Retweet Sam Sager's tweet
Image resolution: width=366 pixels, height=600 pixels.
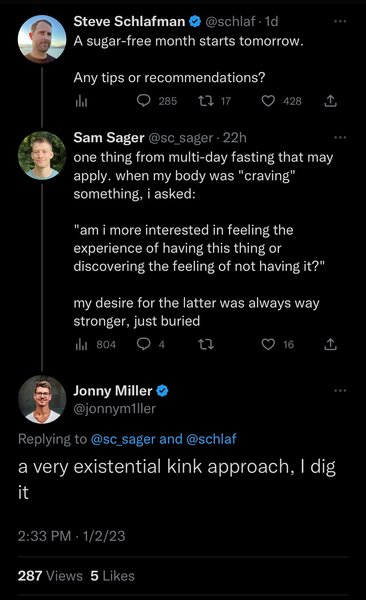[x=206, y=344]
